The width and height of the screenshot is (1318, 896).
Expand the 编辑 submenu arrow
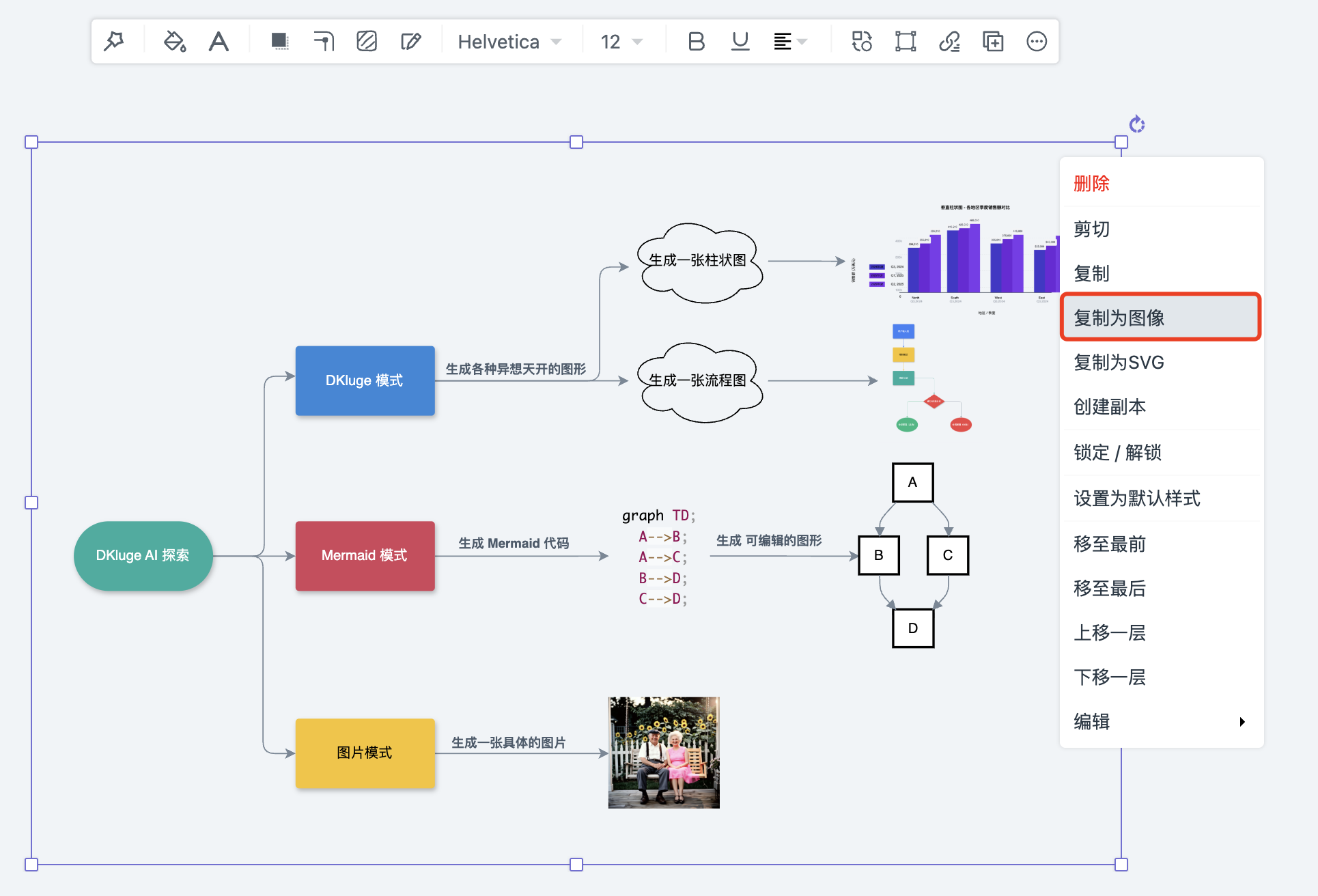pos(1242,722)
